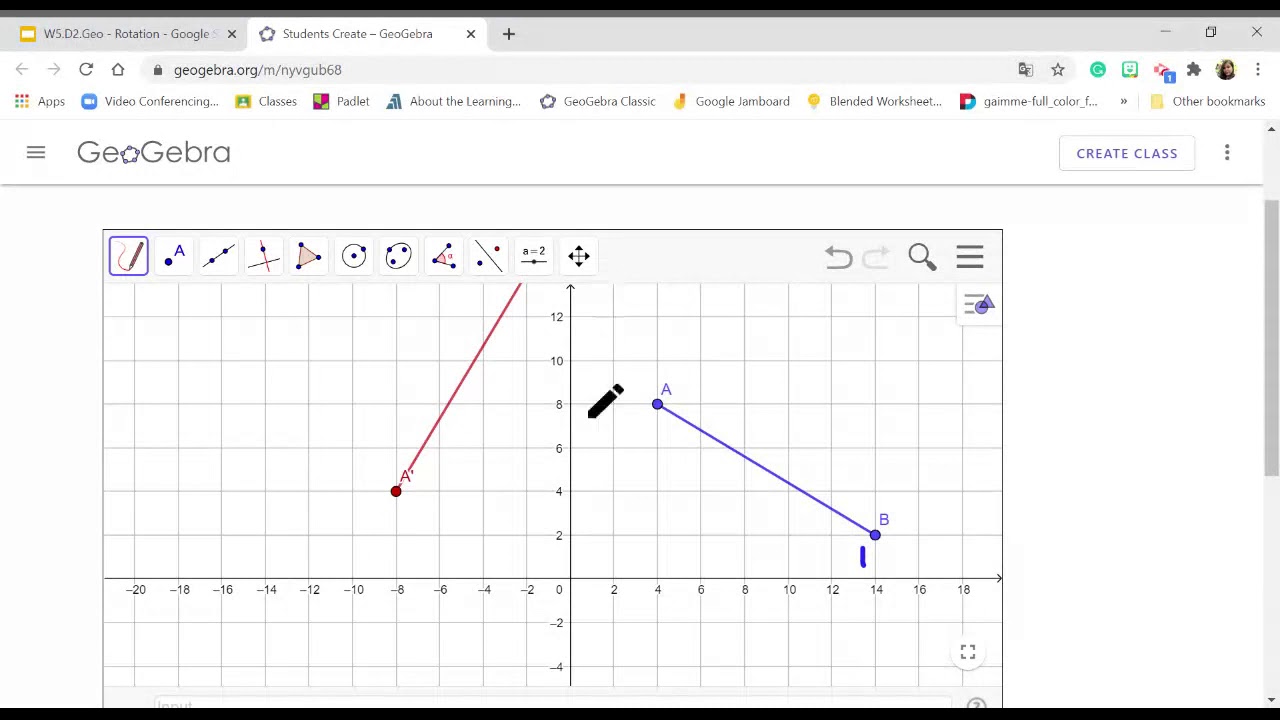Select the Slider a=2 tool
The height and width of the screenshot is (720, 1280).
click(x=534, y=256)
